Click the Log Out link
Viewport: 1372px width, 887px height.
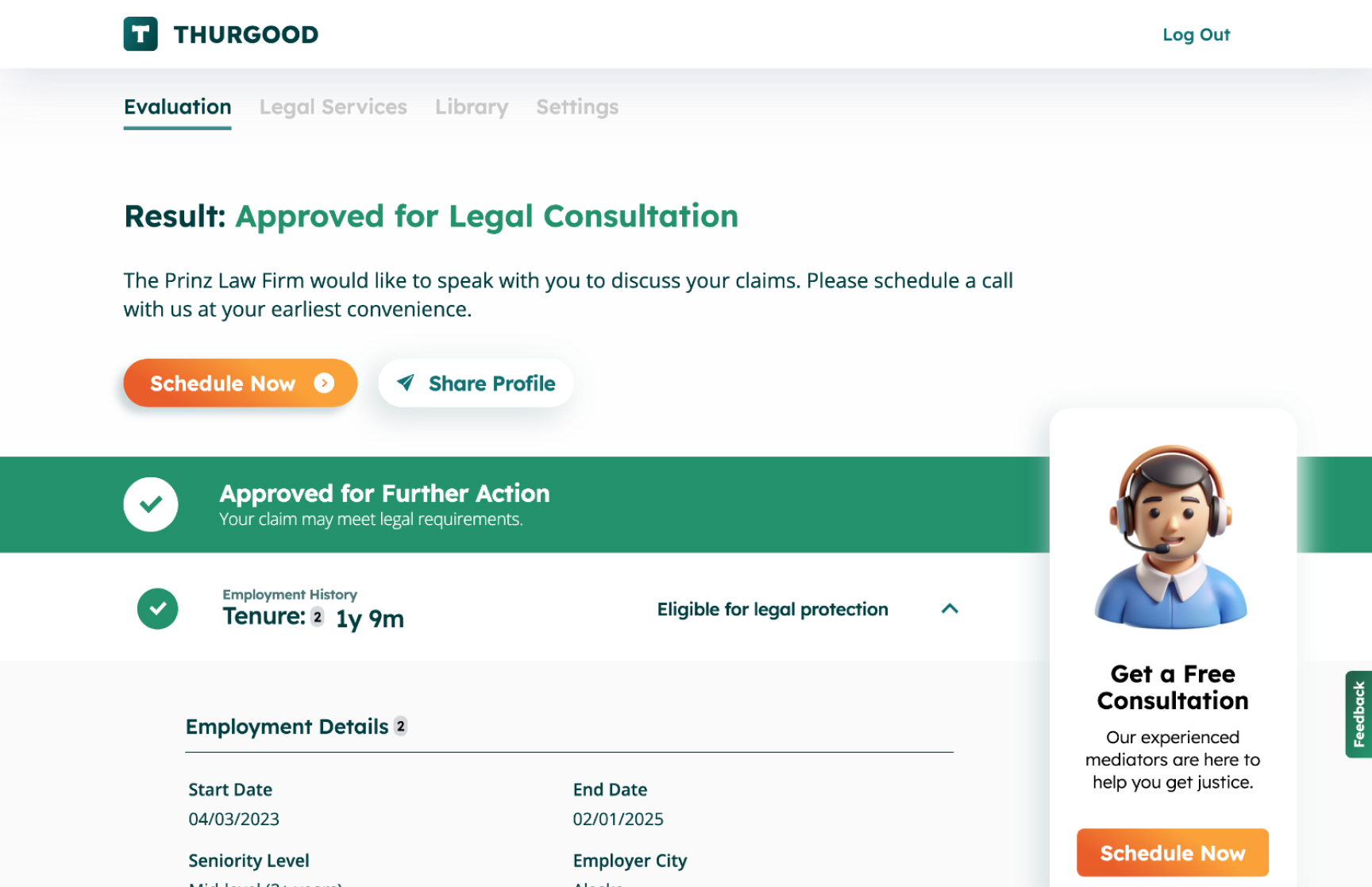pyautogui.click(x=1196, y=35)
